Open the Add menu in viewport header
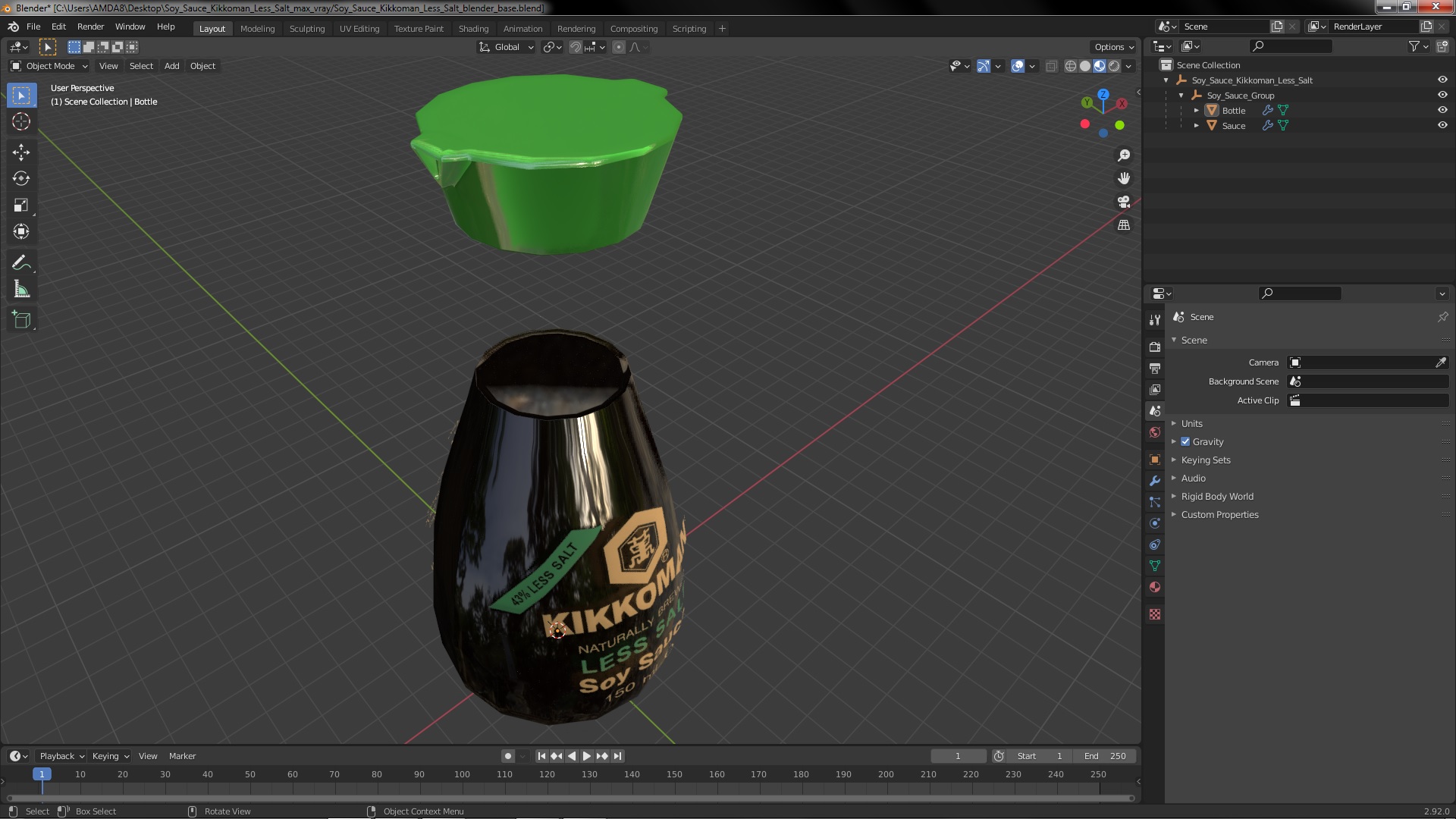This screenshot has height=819, width=1456. pos(172,66)
